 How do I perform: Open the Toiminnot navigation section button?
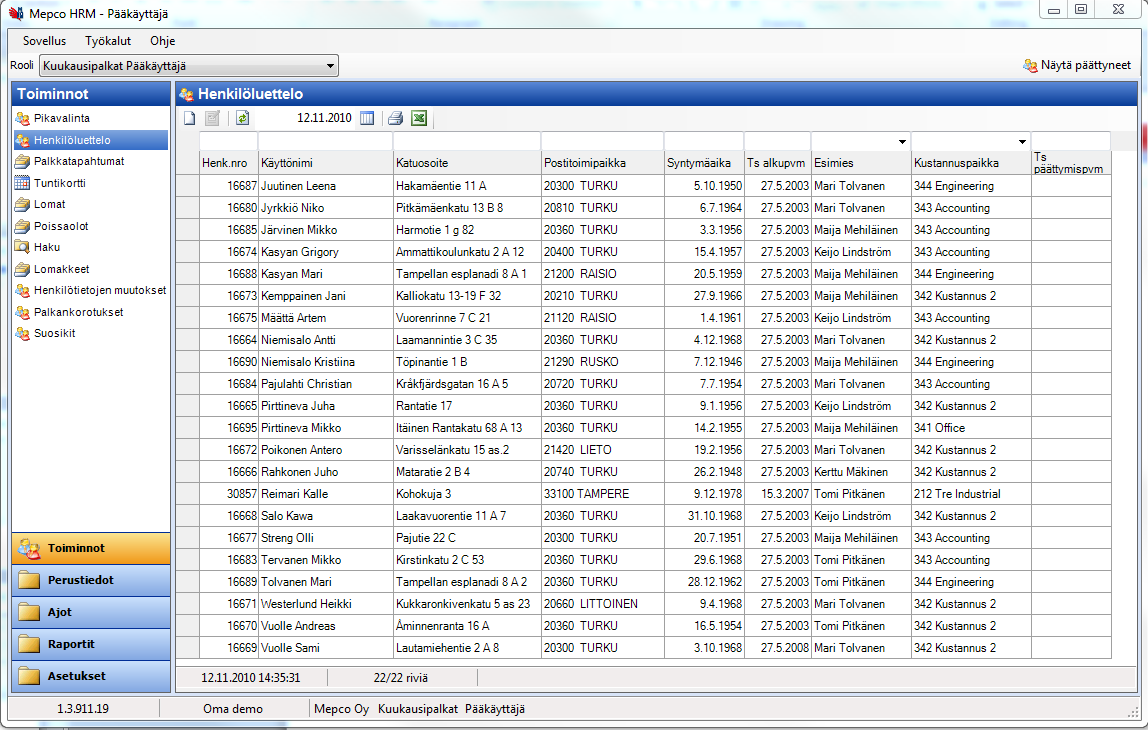point(91,548)
